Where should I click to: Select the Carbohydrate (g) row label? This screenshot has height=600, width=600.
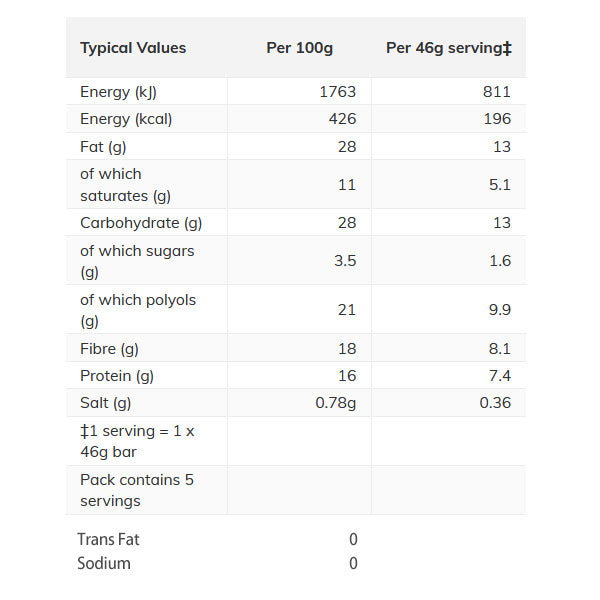click(x=141, y=223)
